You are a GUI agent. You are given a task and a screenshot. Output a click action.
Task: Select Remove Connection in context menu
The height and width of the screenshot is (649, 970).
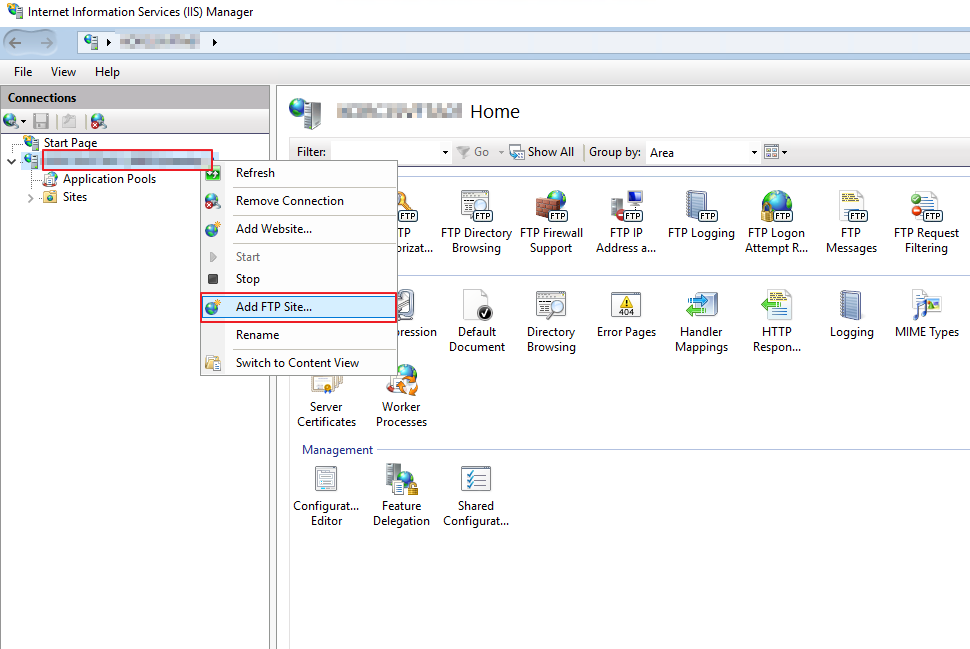point(299,201)
